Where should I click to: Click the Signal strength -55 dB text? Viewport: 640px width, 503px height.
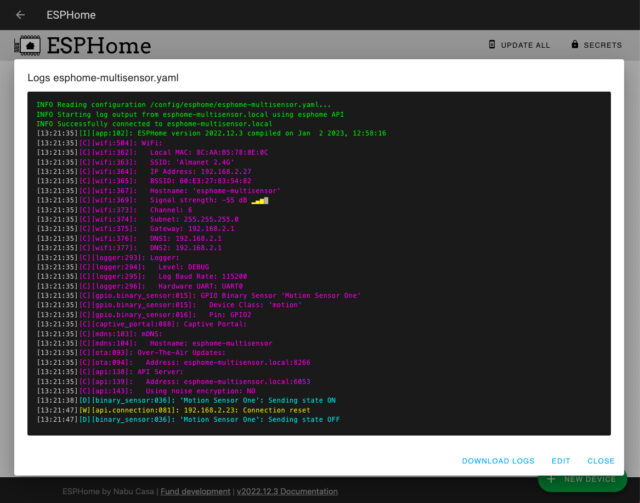tap(198, 200)
